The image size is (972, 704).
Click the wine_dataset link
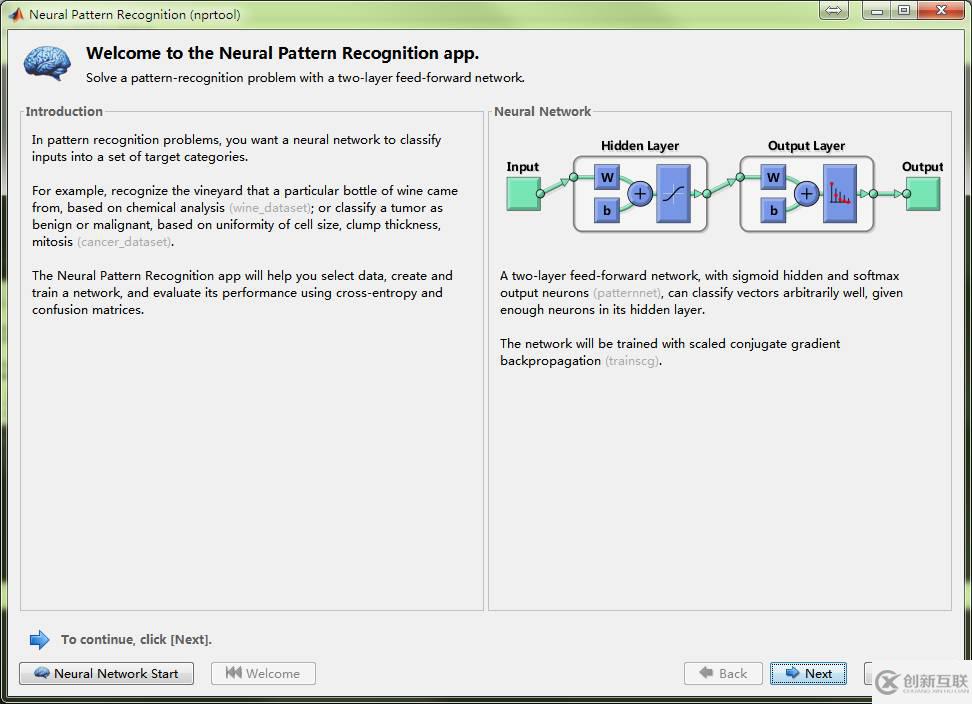coord(270,208)
